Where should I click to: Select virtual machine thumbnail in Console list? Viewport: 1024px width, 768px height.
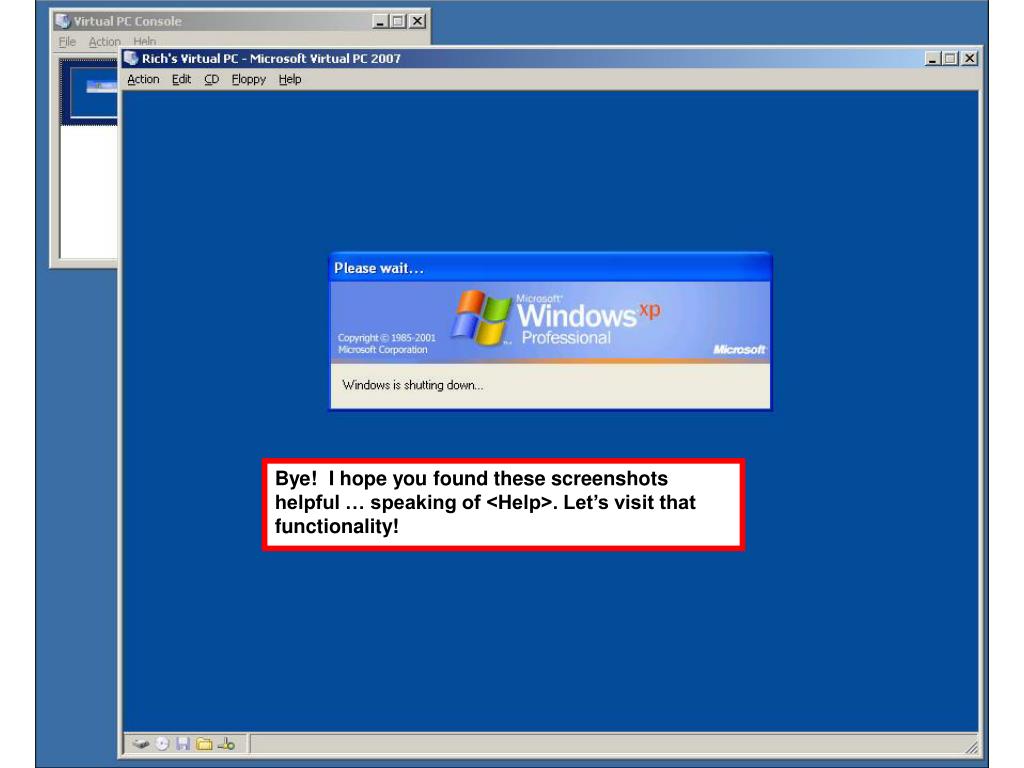(89, 91)
